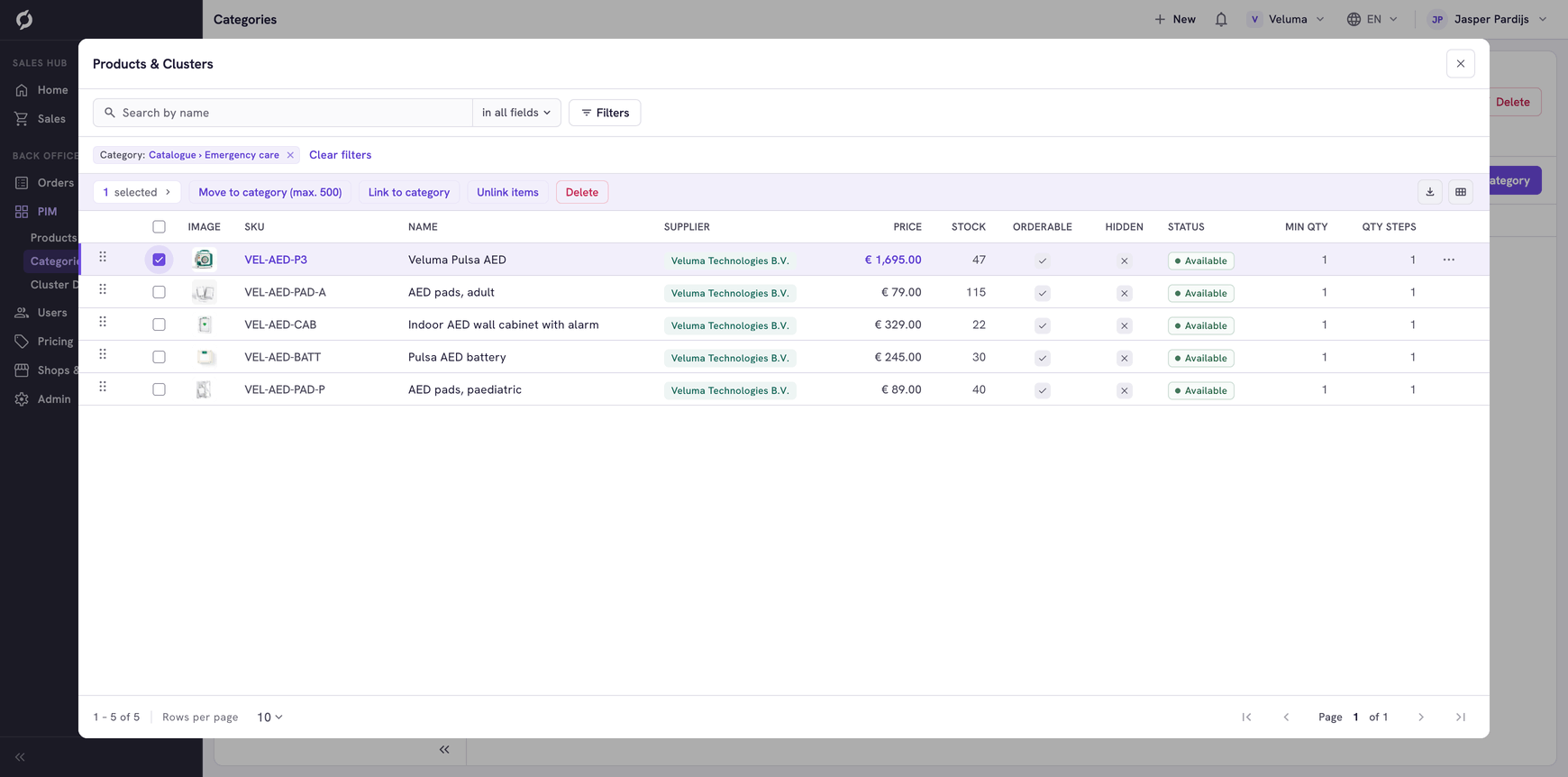The height and width of the screenshot is (777, 1568).
Task: Click the drag handle for VEL-AED-PAD-A row
Action: pos(103,289)
